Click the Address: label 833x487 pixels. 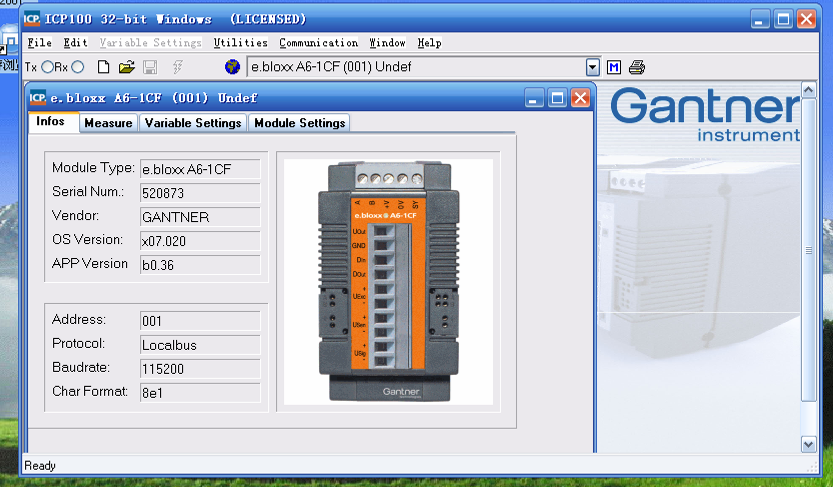pos(79,320)
